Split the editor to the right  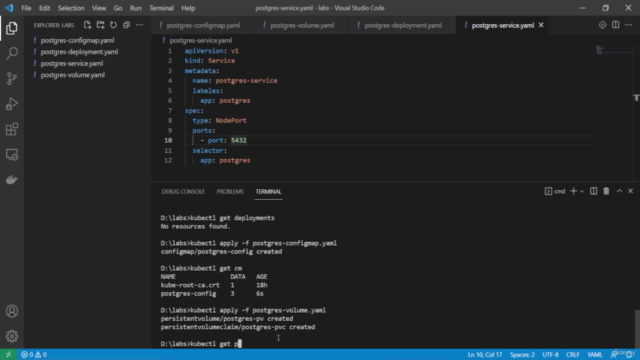click(616, 25)
